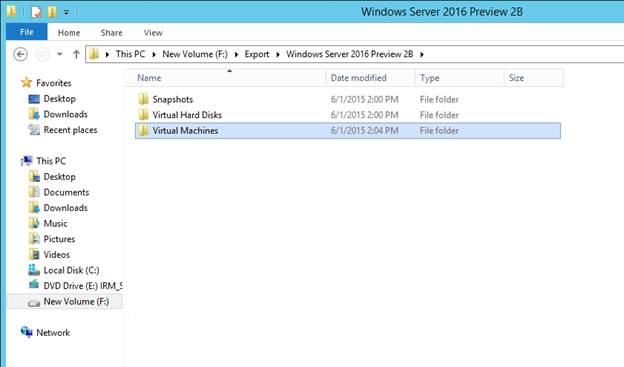Switch to the Home ribbon tab

69,33
